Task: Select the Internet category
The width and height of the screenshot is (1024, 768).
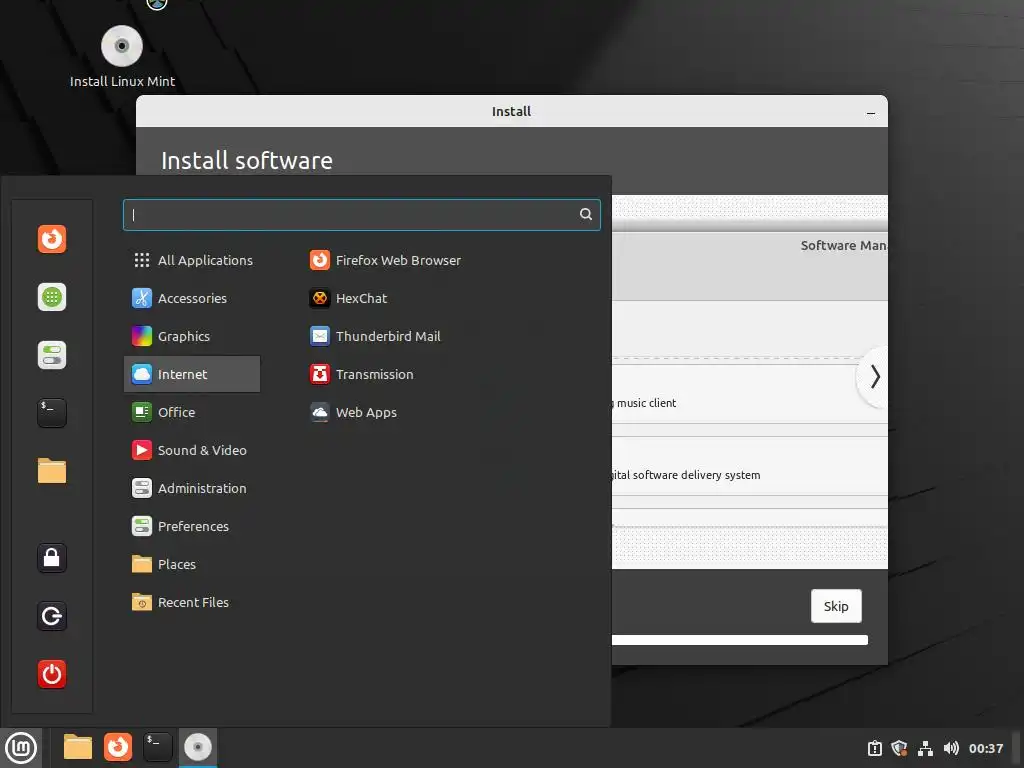Action: pyautogui.click(x=192, y=374)
